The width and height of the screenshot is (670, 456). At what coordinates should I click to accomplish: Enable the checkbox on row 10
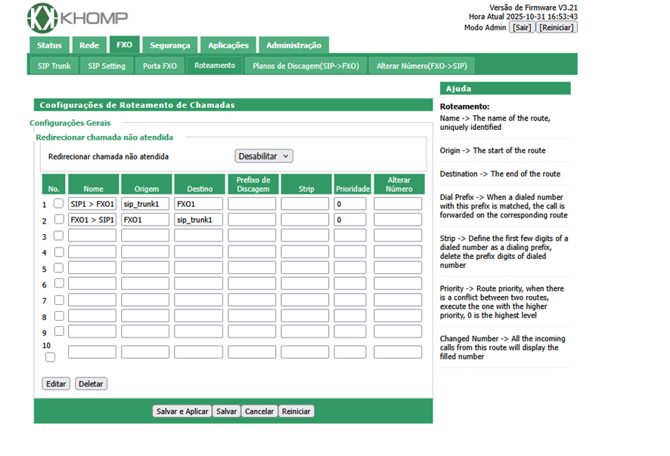(x=58, y=354)
